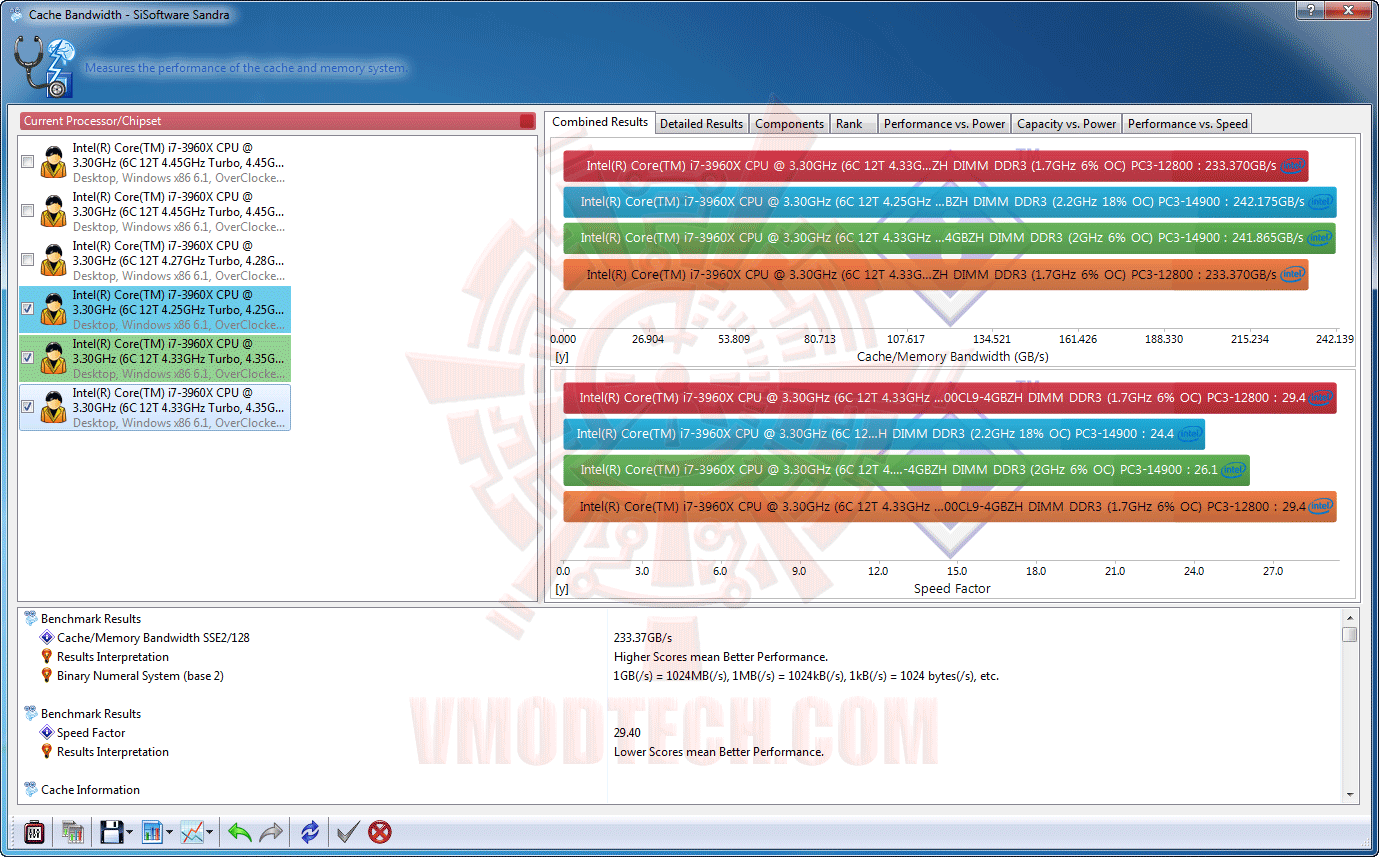Click the results pane scroll up arrow
The width and height of the screenshot is (1379, 857).
coord(1349,617)
